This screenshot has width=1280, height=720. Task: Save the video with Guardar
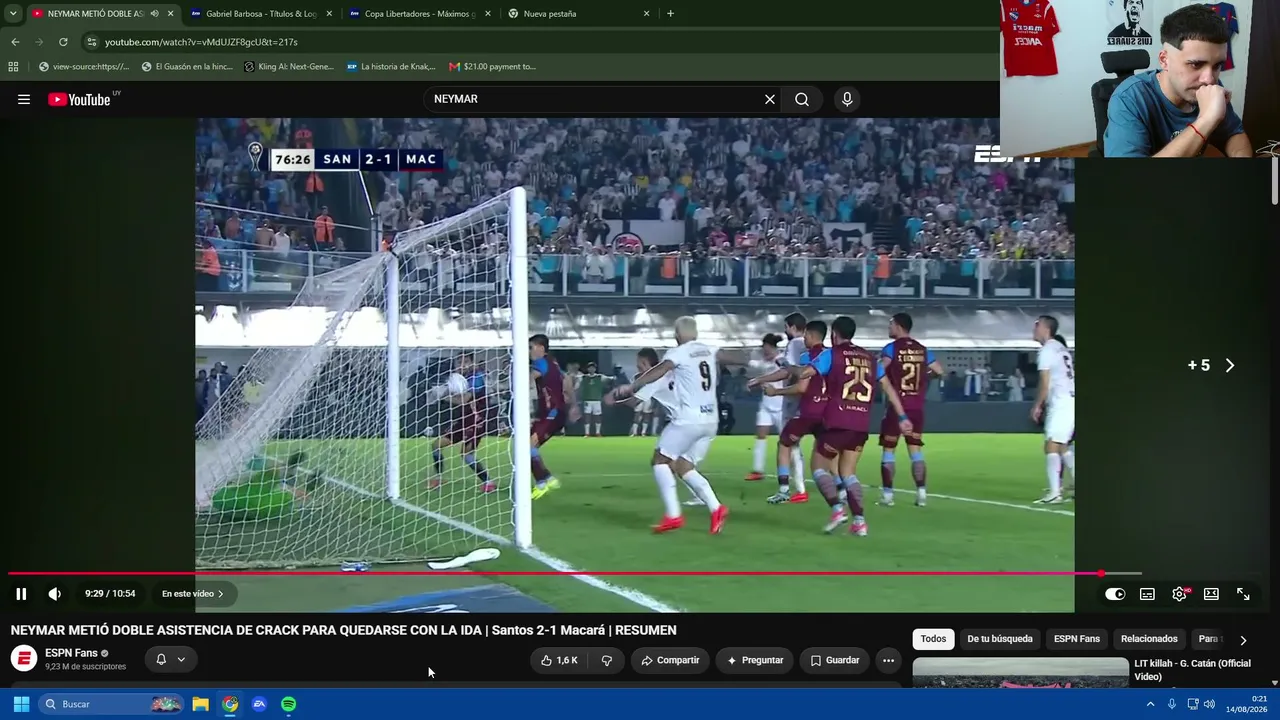coord(835,660)
